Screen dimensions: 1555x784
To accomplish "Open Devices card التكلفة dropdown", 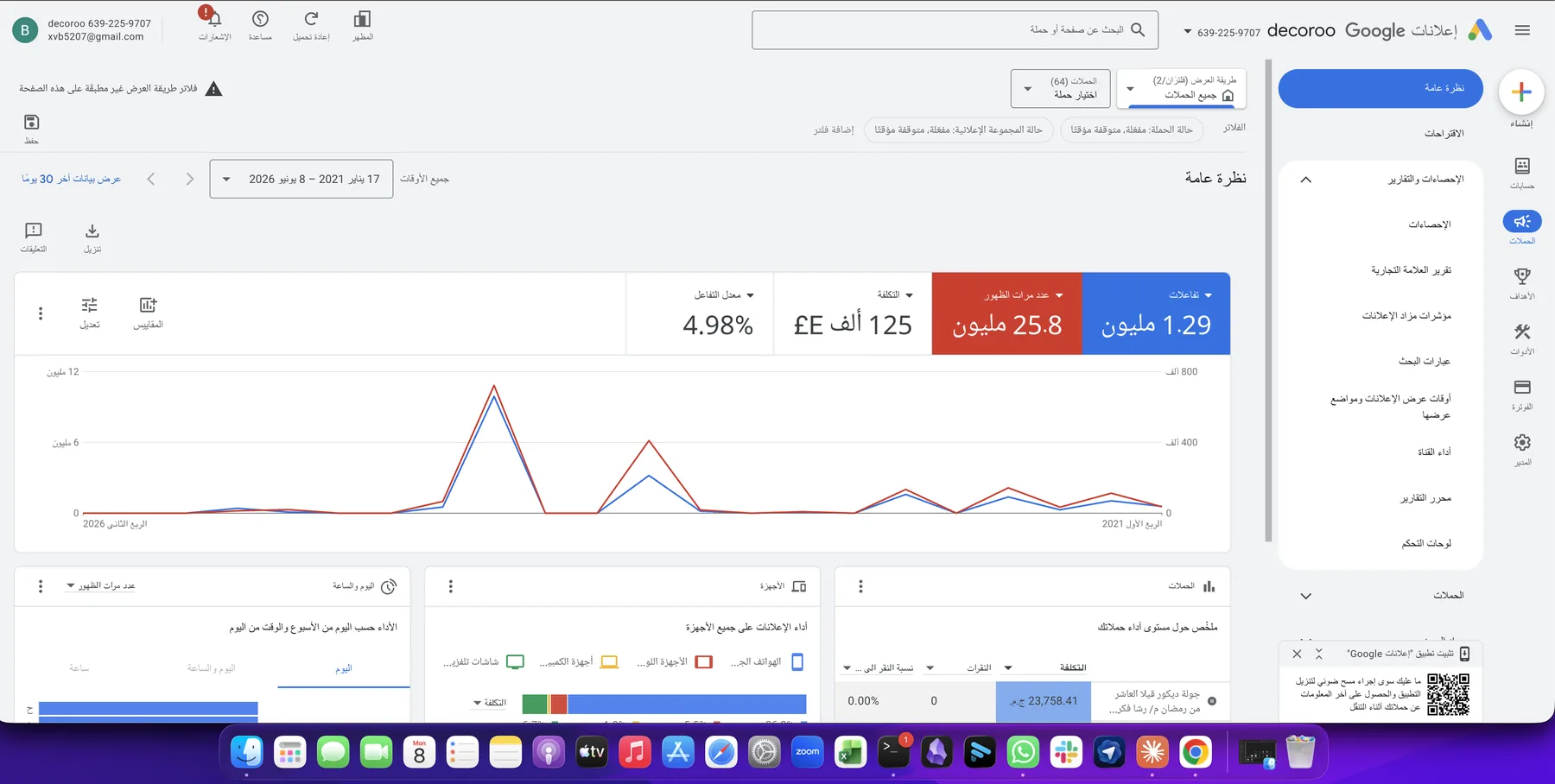I will 490,703.
